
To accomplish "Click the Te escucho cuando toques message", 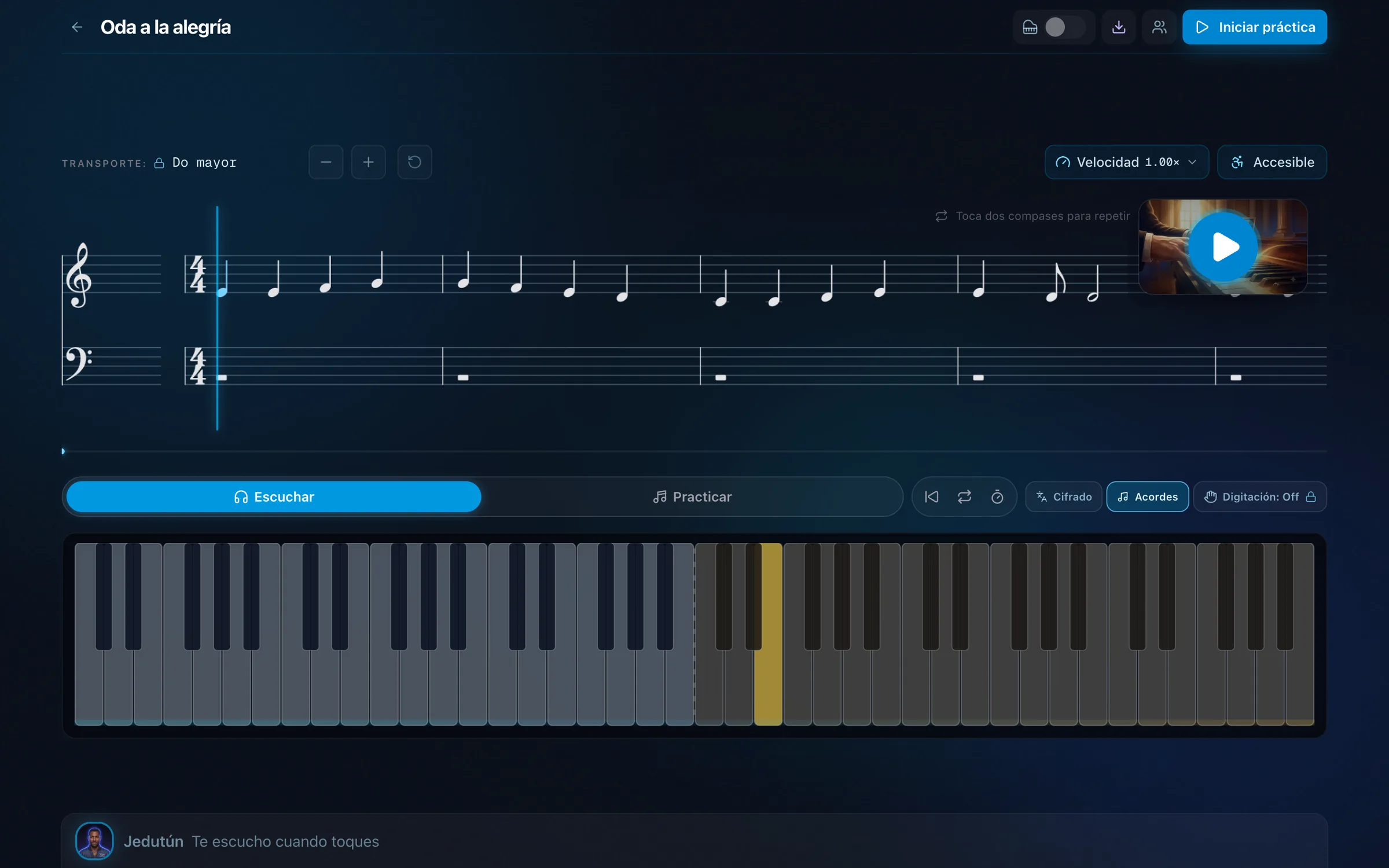I will (285, 841).
